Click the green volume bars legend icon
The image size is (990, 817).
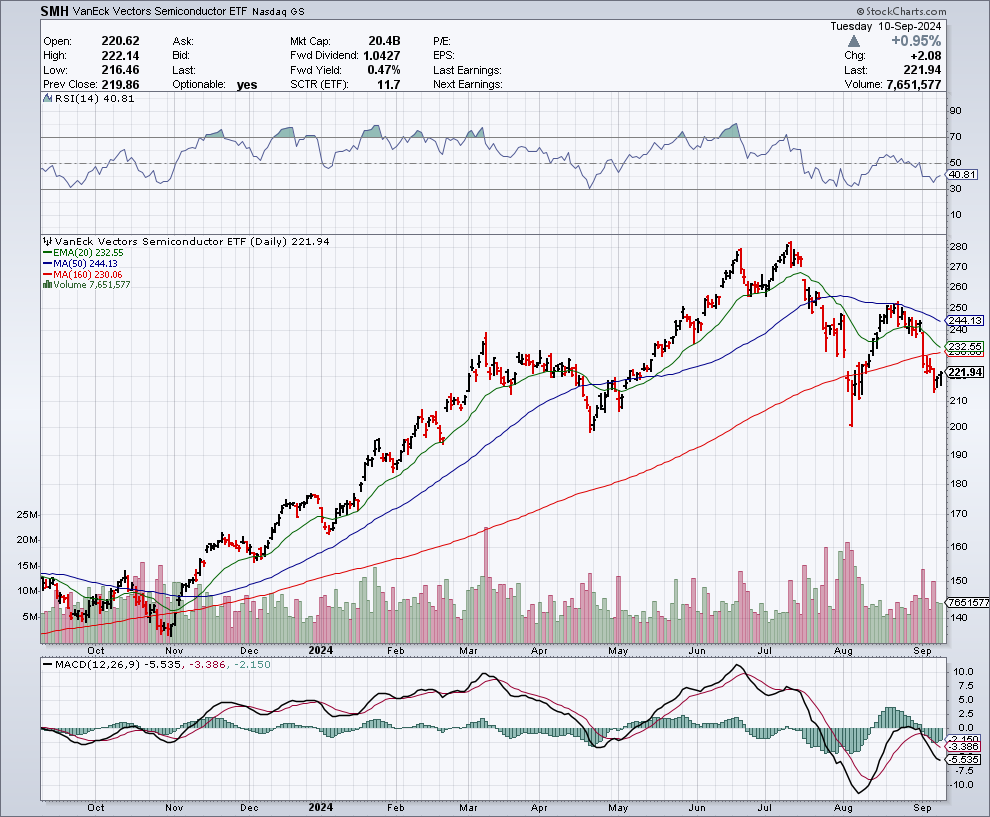46,285
